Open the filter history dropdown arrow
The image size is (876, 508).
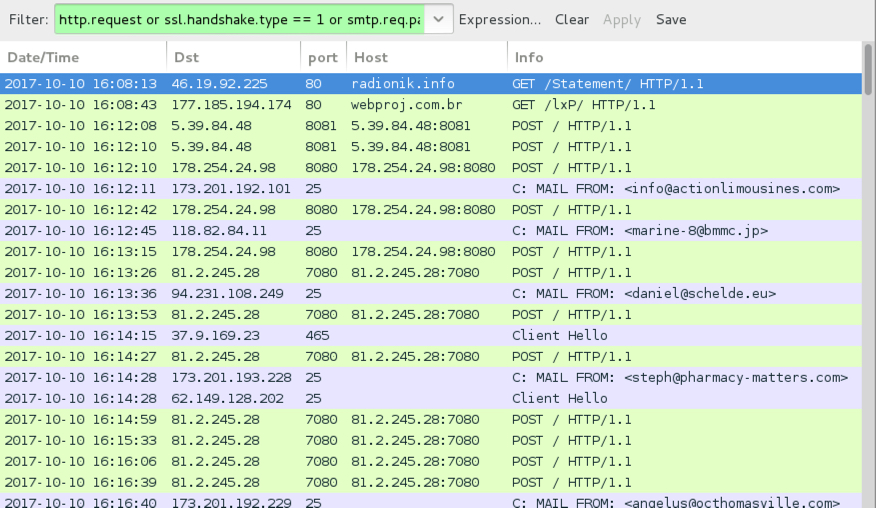439,20
